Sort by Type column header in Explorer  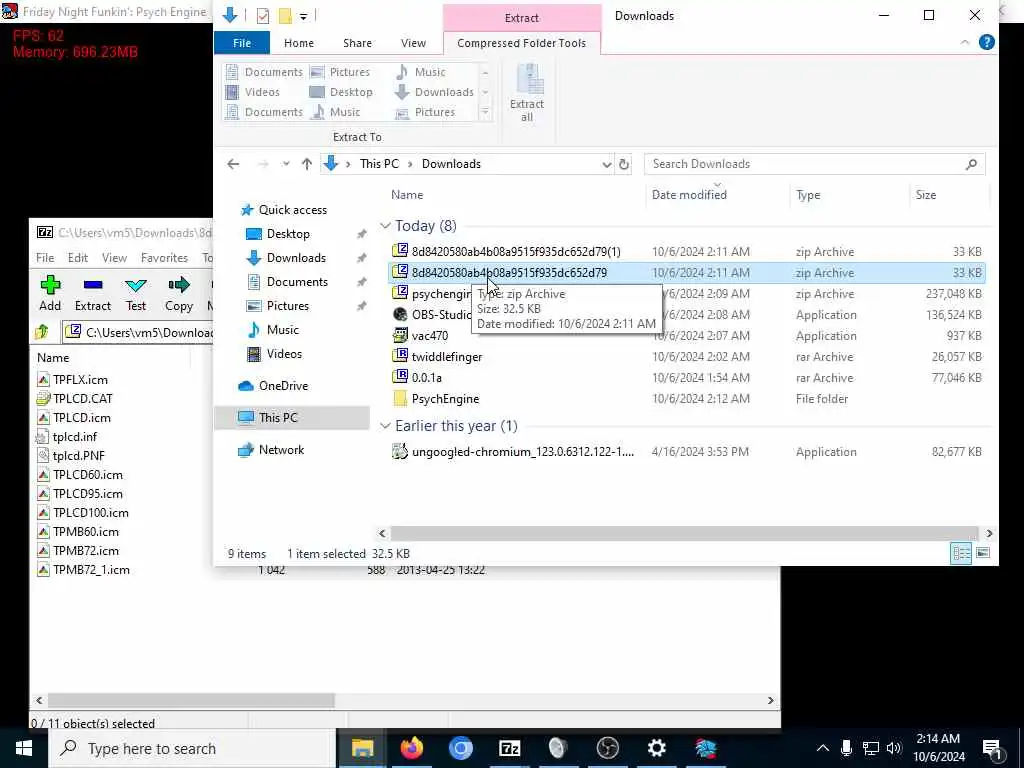click(808, 195)
